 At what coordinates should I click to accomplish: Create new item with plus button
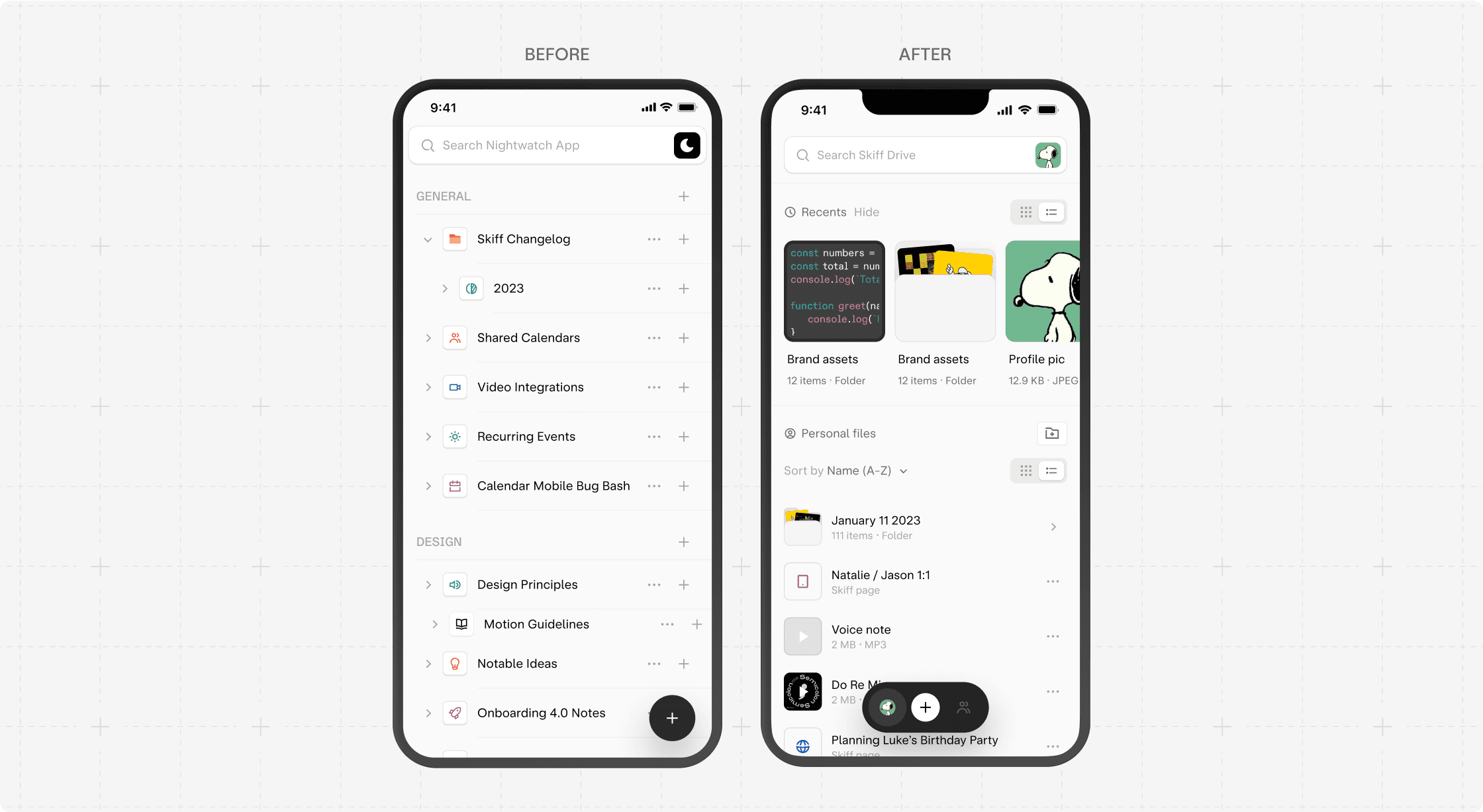(672, 717)
